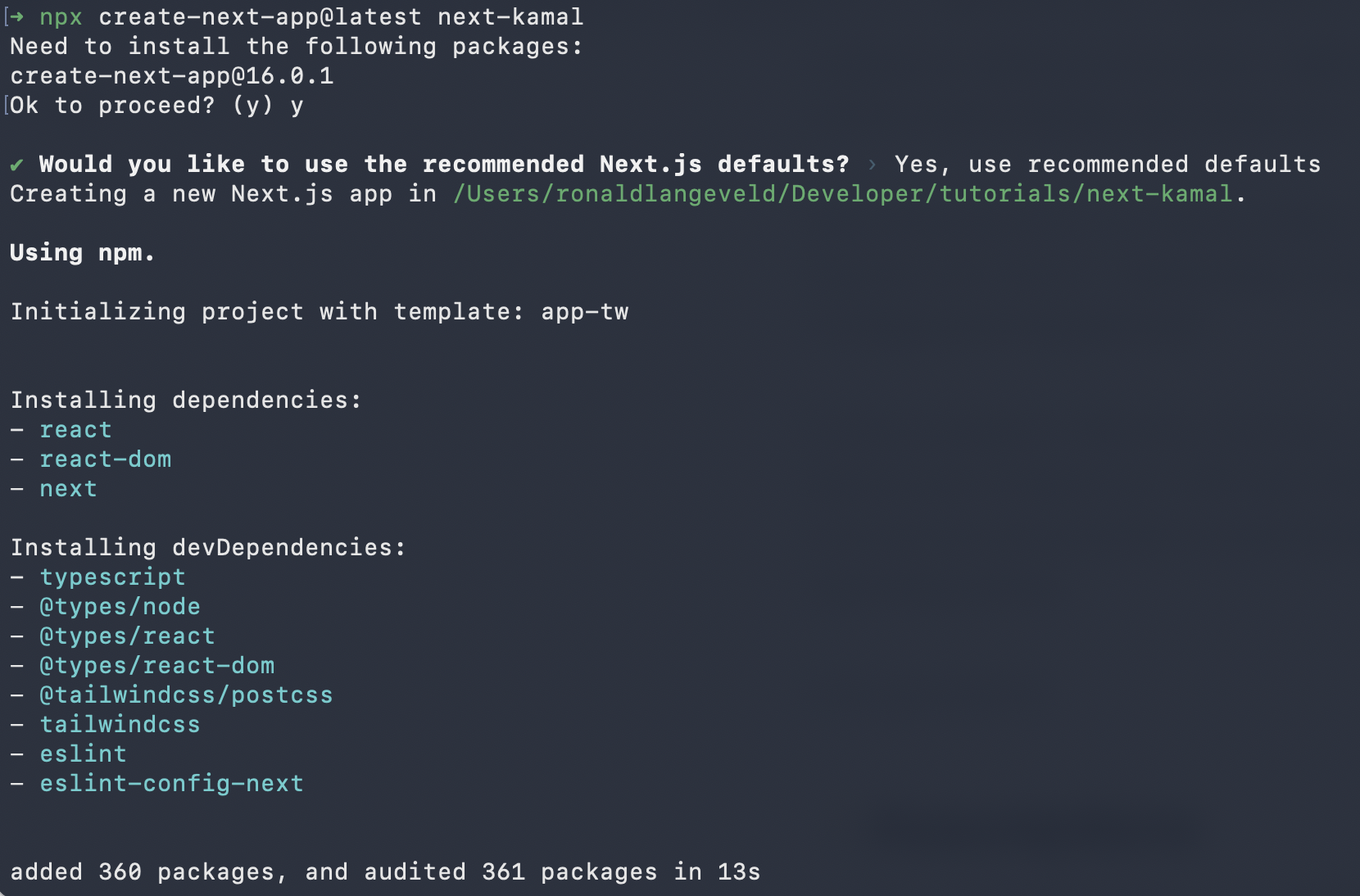This screenshot has width=1360, height=896.
Task: Click the 'eslint-config-next' devDependency entry
Action: 172,784
